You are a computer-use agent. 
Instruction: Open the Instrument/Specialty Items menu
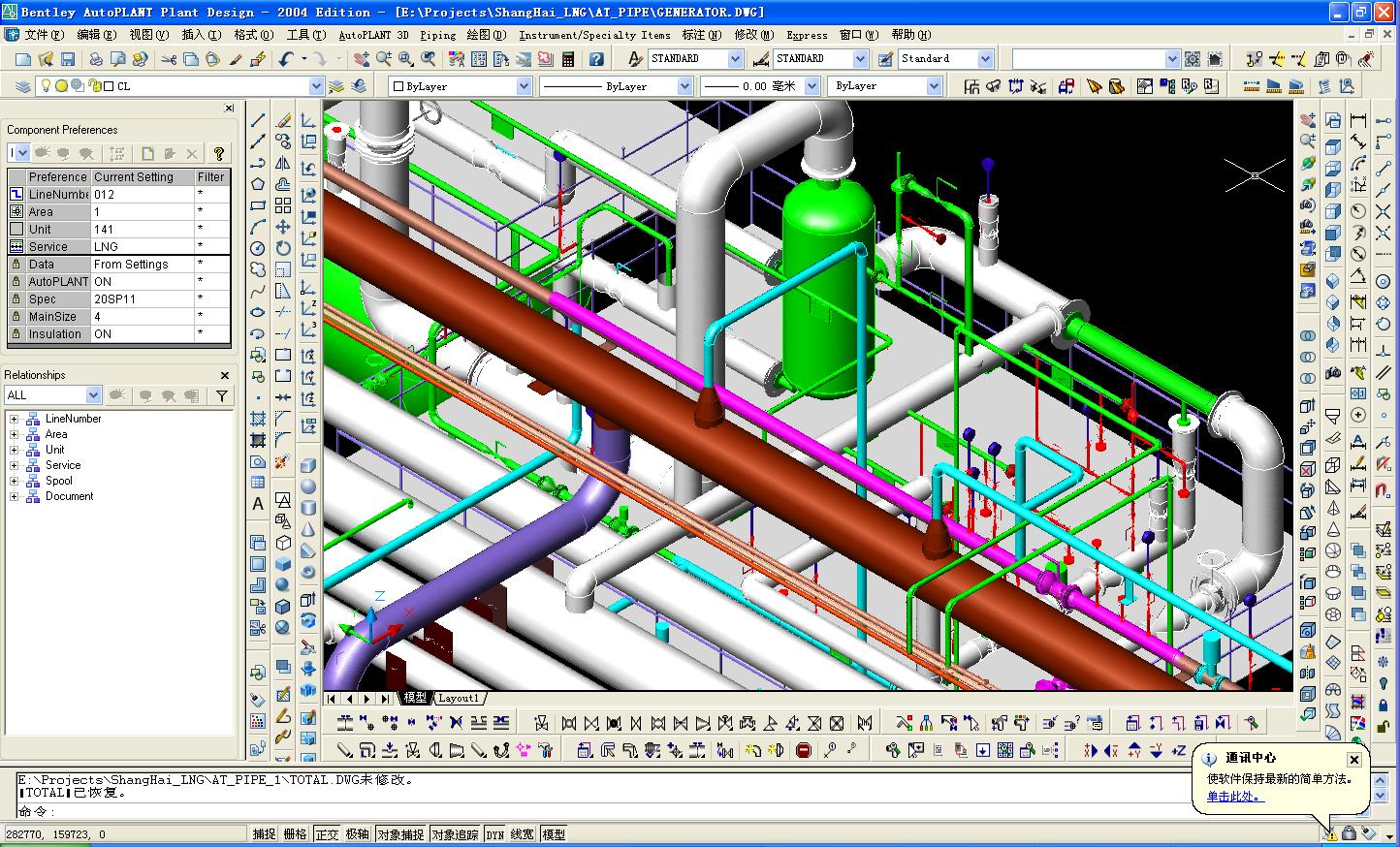594,35
